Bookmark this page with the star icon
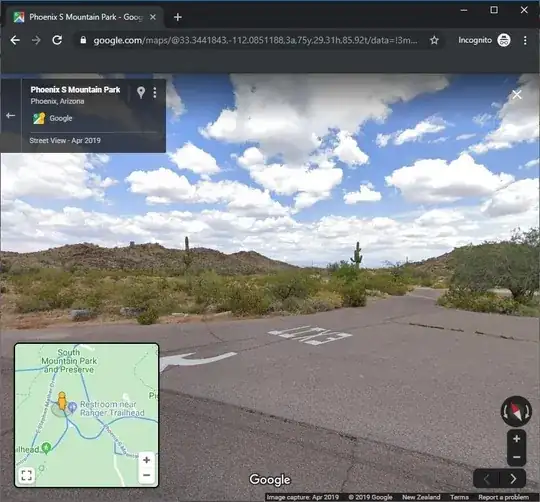This screenshot has width=540, height=502. click(x=434, y=40)
